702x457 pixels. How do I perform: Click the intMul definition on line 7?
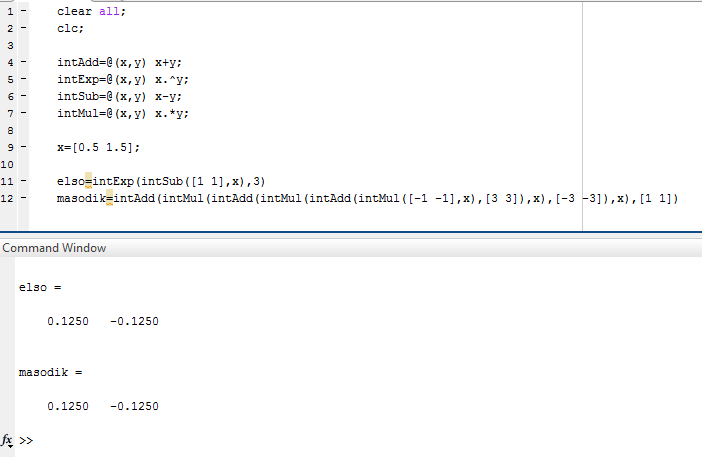point(123,114)
